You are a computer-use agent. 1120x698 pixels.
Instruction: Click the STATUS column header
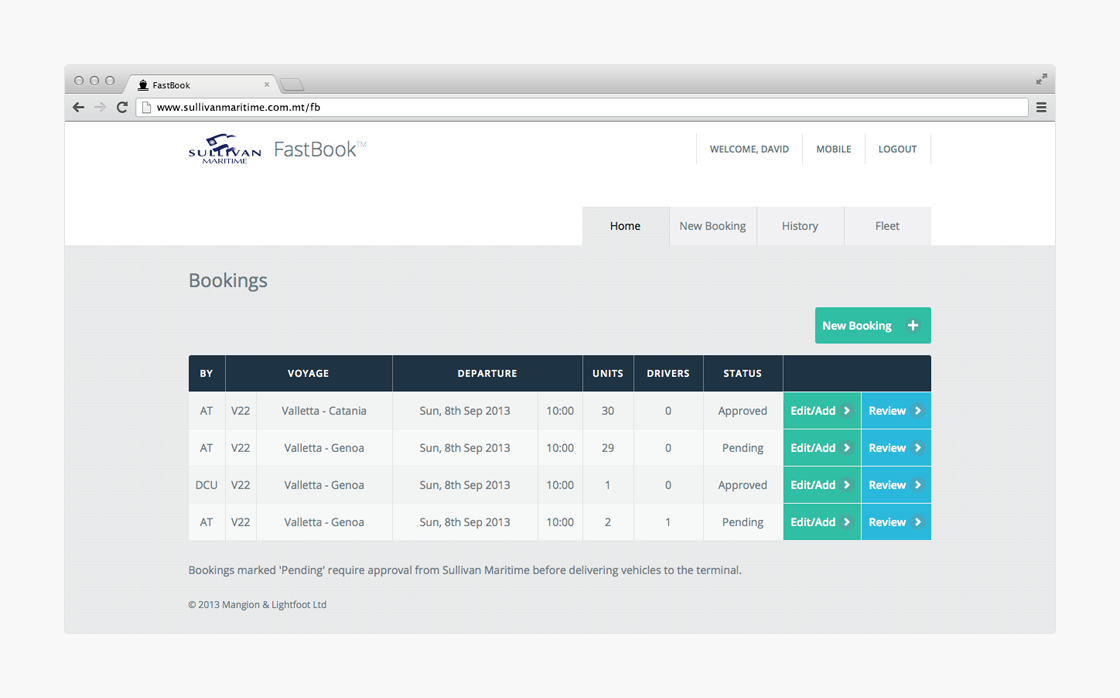tap(742, 374)
